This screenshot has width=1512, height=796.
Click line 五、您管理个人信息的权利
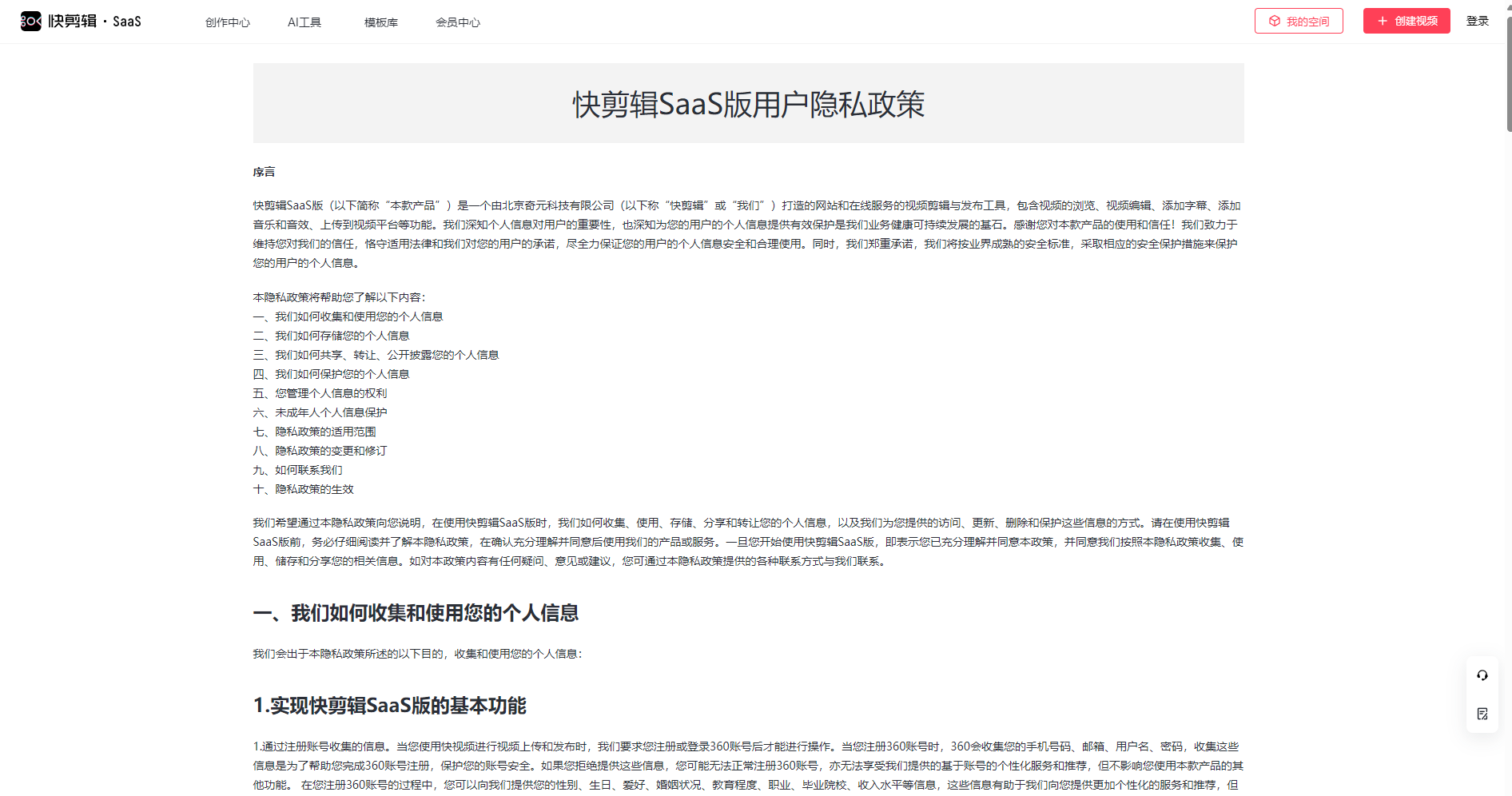point(320,393)
